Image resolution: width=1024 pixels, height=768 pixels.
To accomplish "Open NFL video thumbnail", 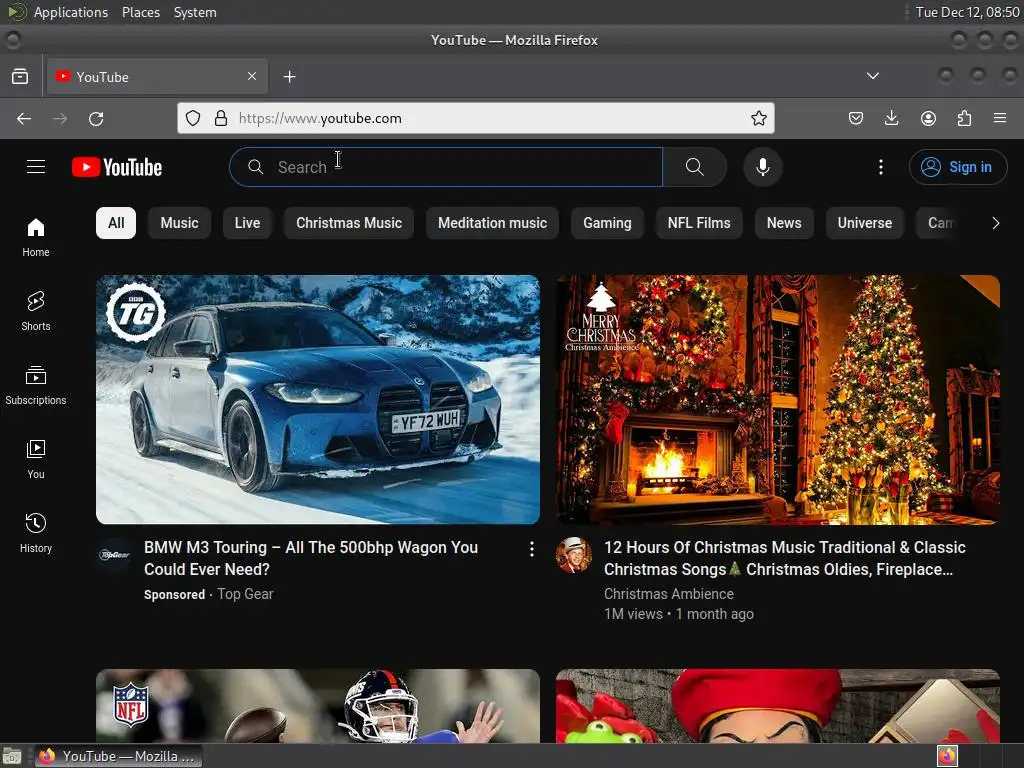I will coord(318,706).
